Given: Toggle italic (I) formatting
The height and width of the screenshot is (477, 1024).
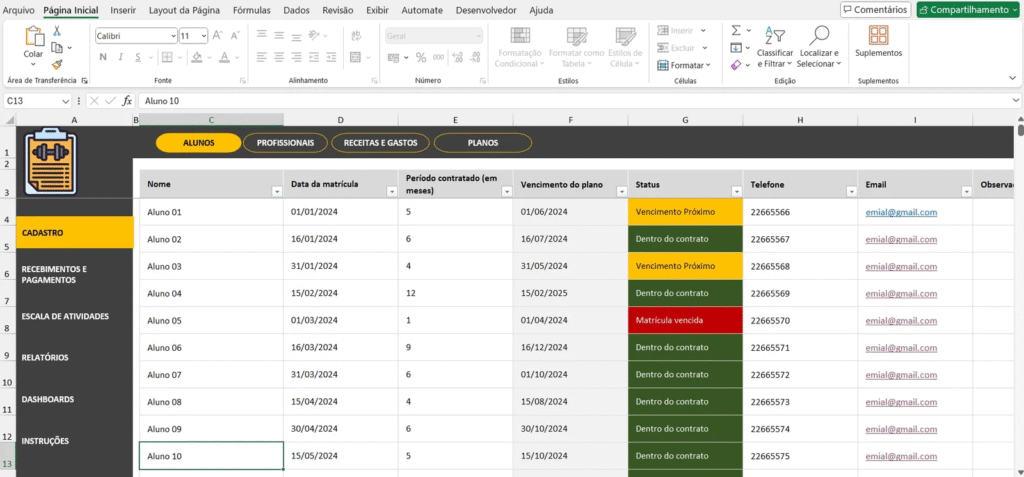Looking at the screenshot, I should coord(119,57).
